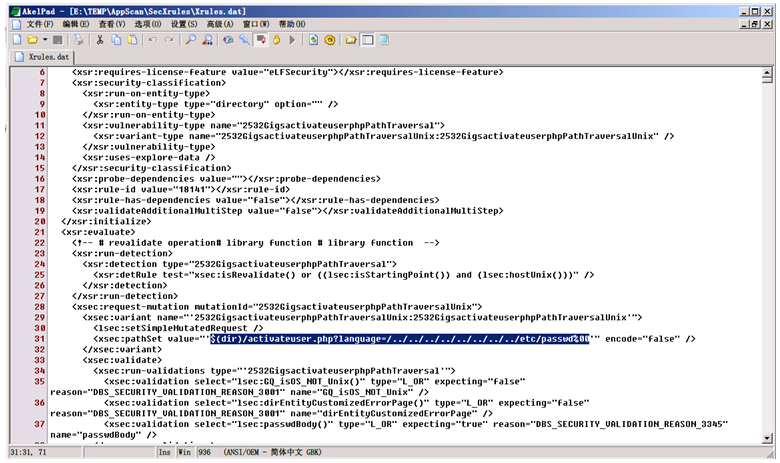Switch to the Xrules.dat tab

[x=42, y=57]
